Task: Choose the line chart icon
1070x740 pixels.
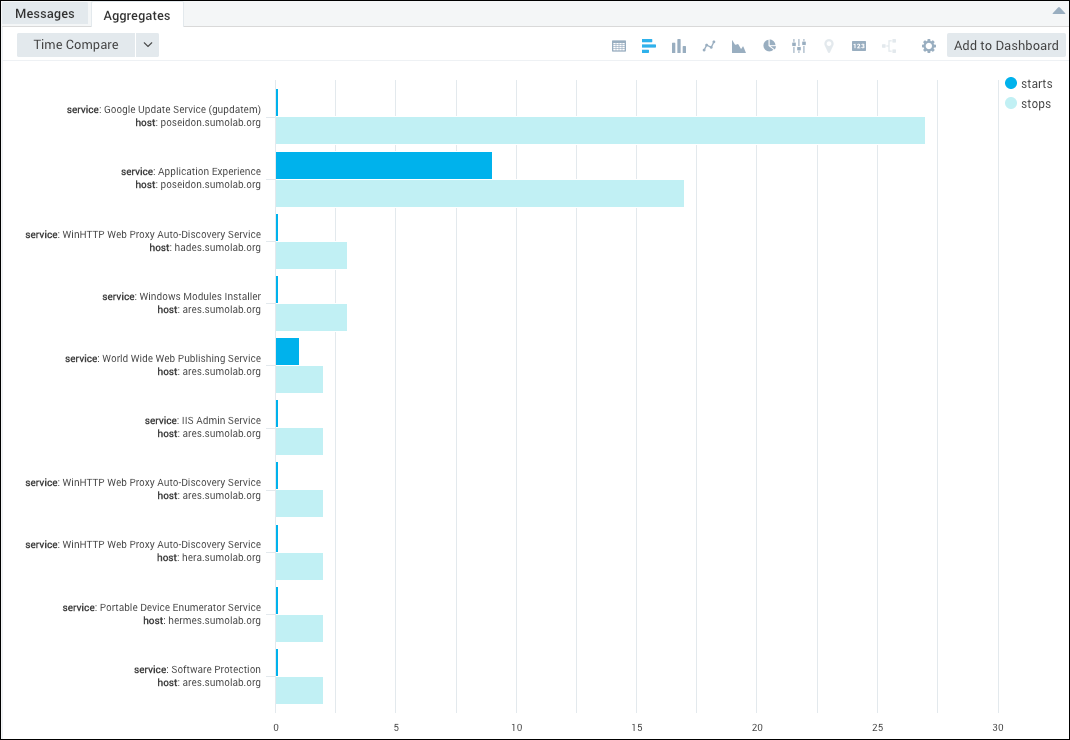Action: [x=709, y=46]
